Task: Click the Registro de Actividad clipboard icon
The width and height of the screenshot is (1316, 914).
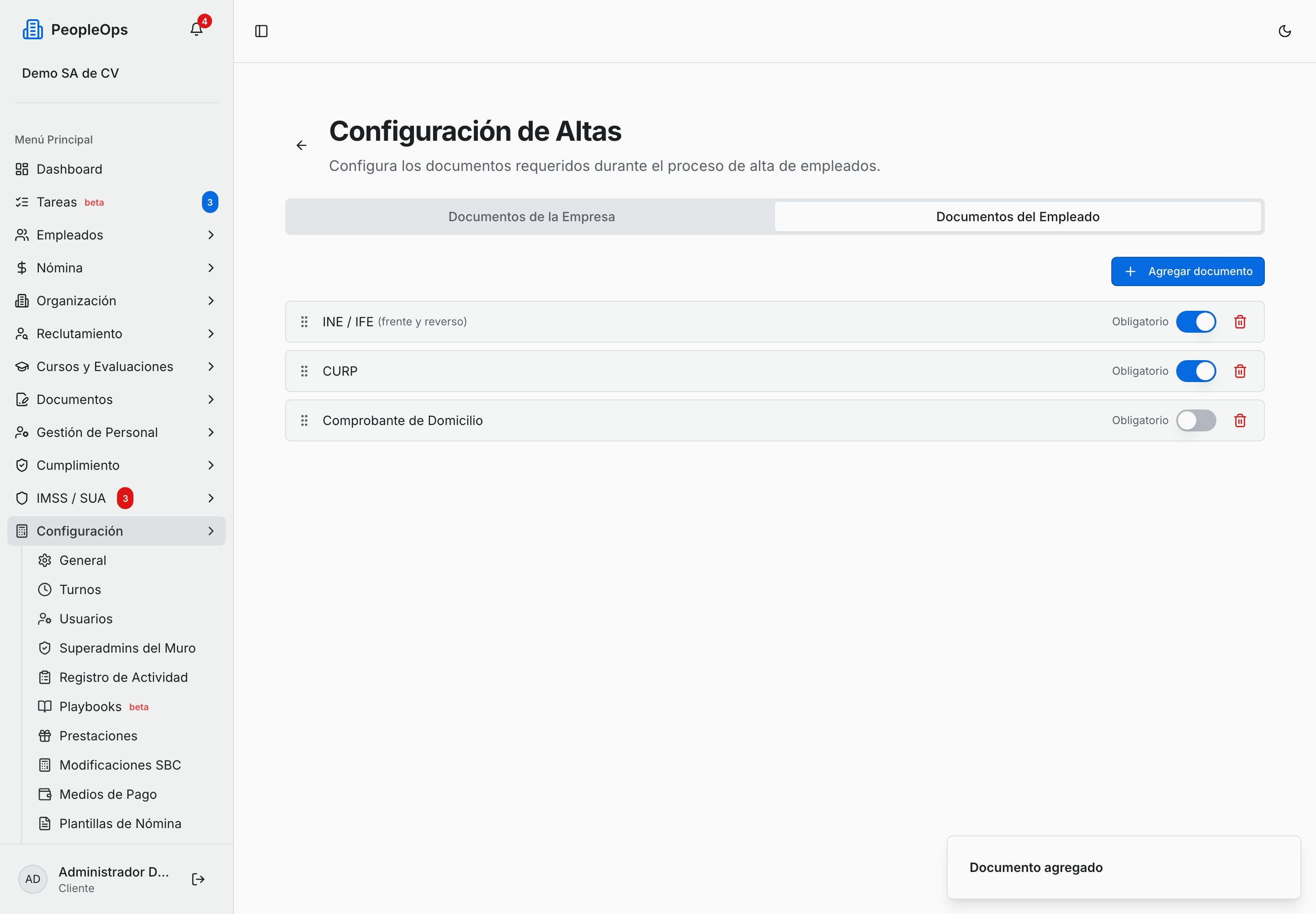Action: click(x=45, y=677)
